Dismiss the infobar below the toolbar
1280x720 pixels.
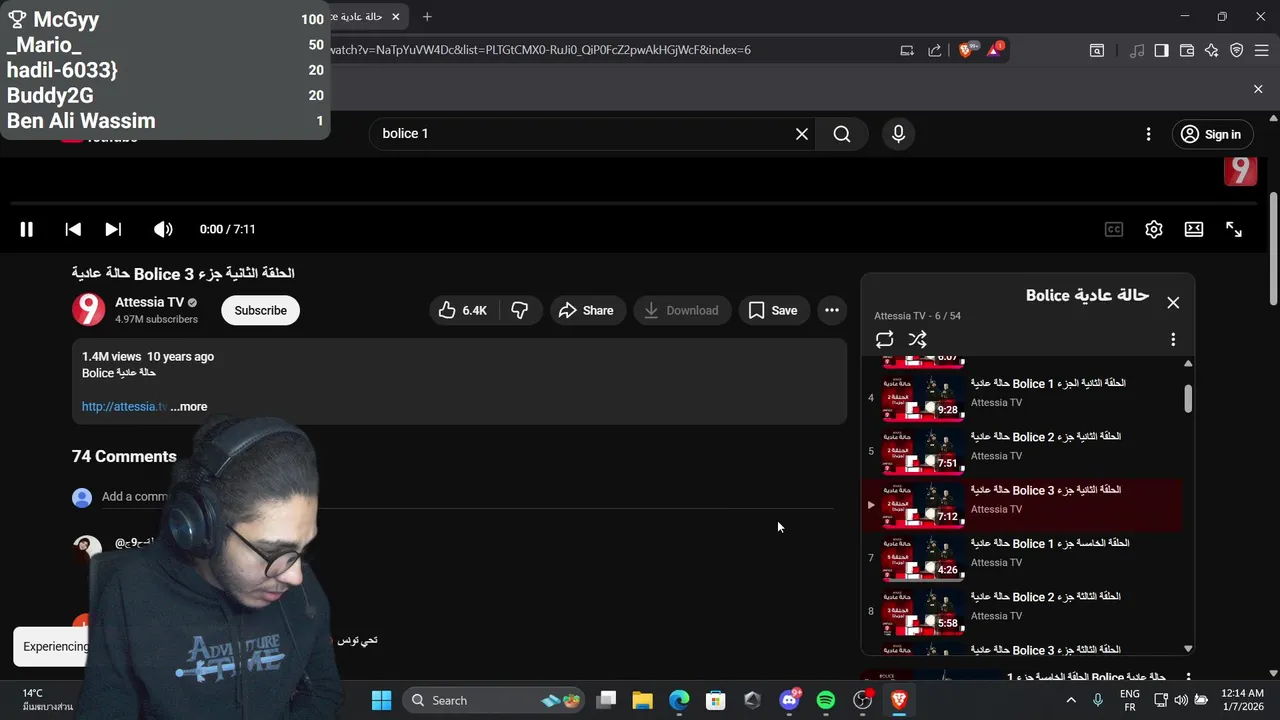1258,89
